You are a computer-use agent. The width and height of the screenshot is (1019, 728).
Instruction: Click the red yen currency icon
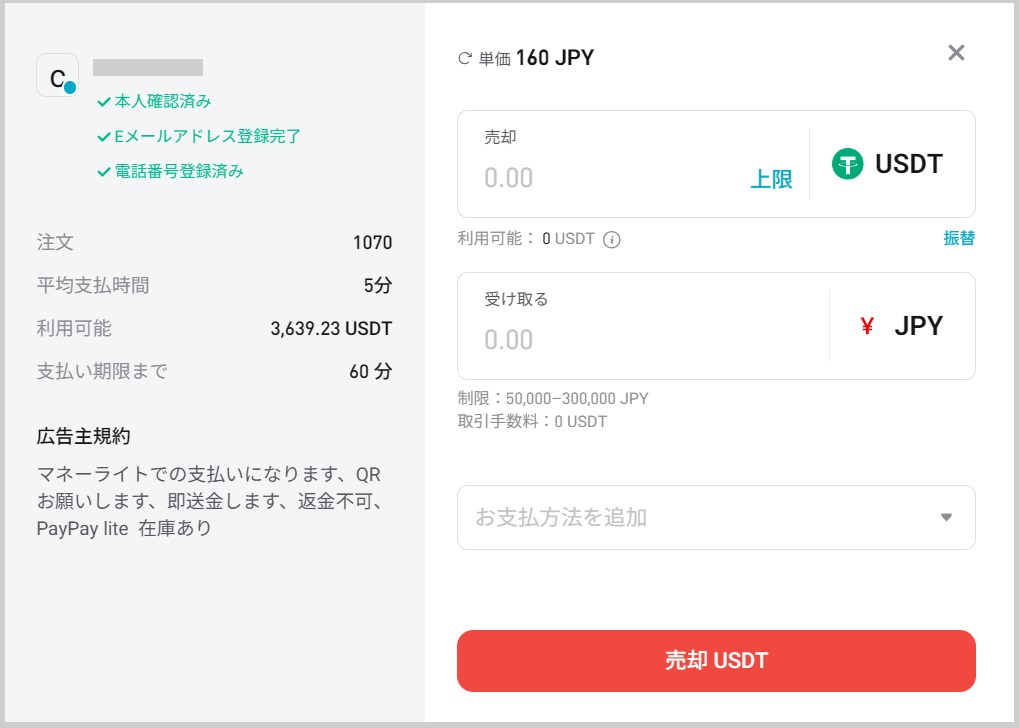coord(867,326)
